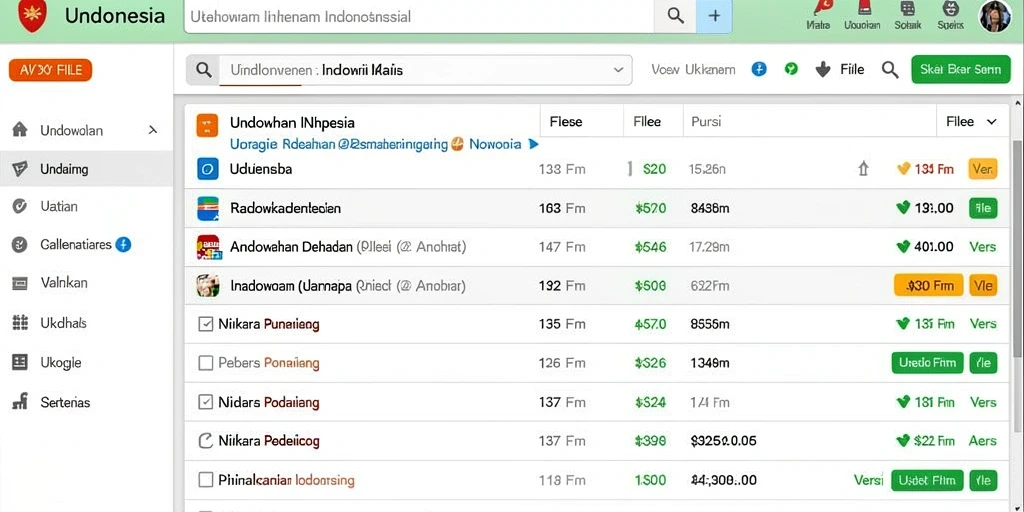1024x512 pixels.
Task: Click the Radowkadentecien app icon
Action: pos(207,208)
